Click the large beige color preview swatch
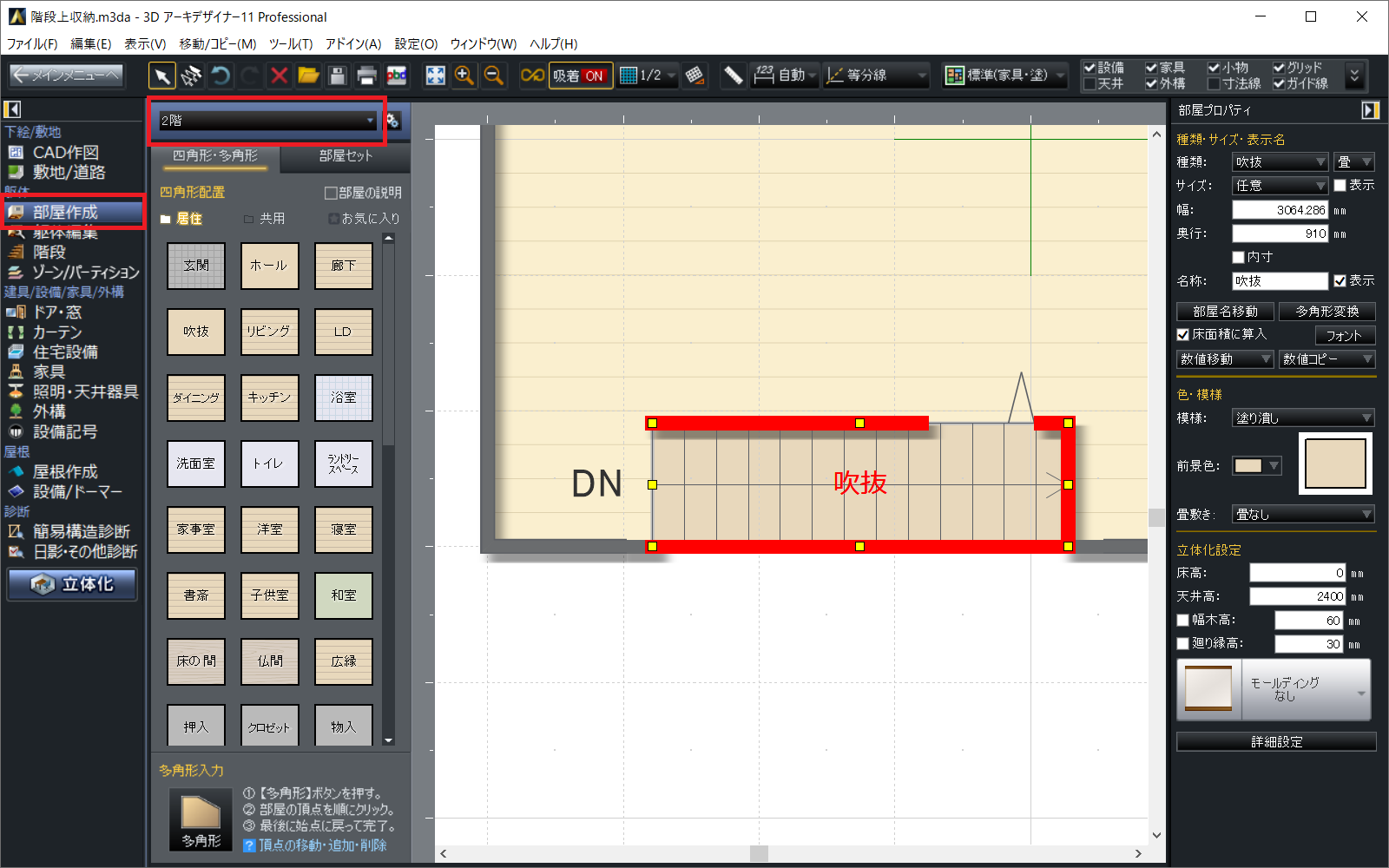1389x868 pixels. (1335, 464)
